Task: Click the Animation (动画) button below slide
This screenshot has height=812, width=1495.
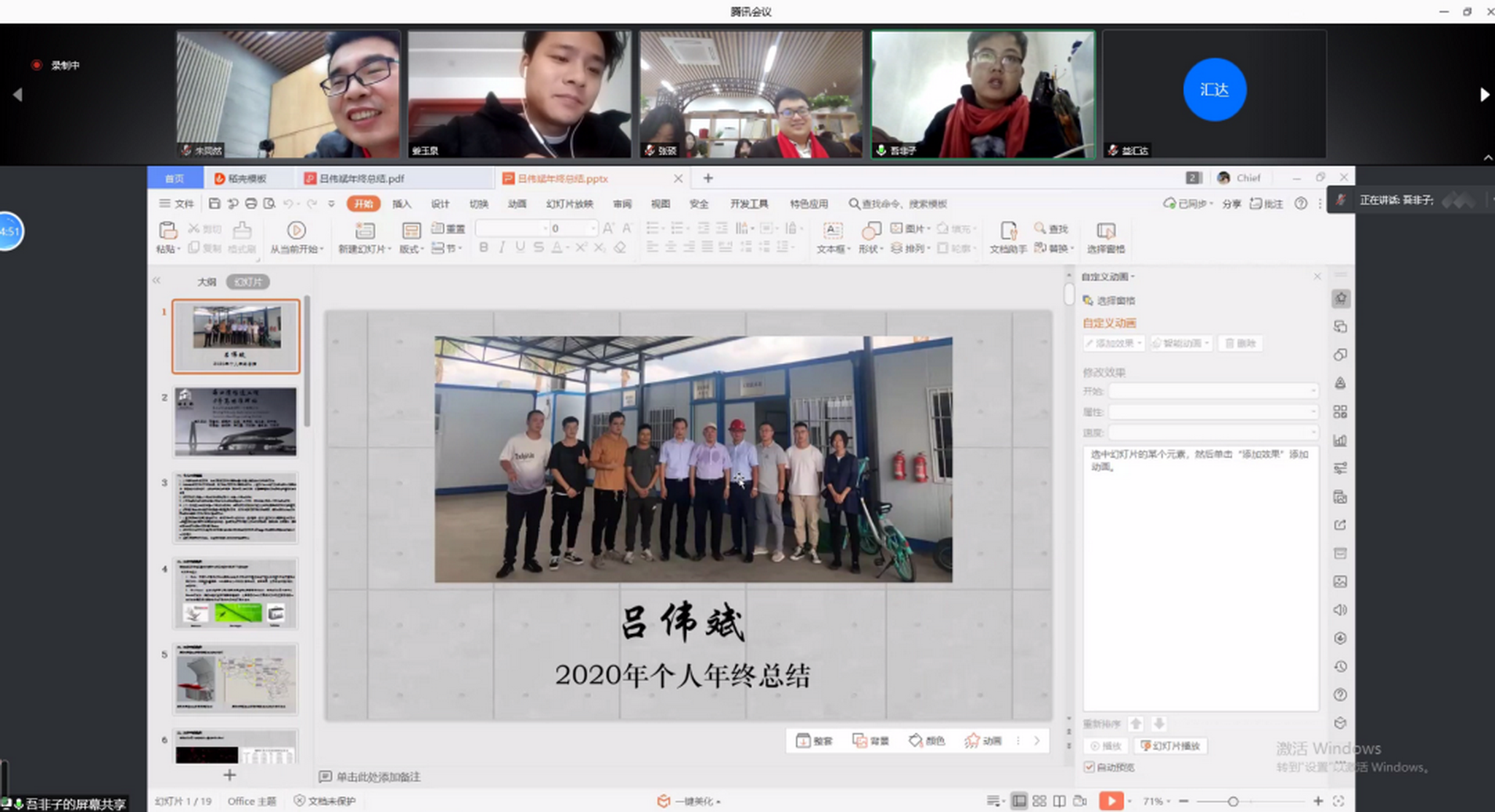Action: pos(983,741)
